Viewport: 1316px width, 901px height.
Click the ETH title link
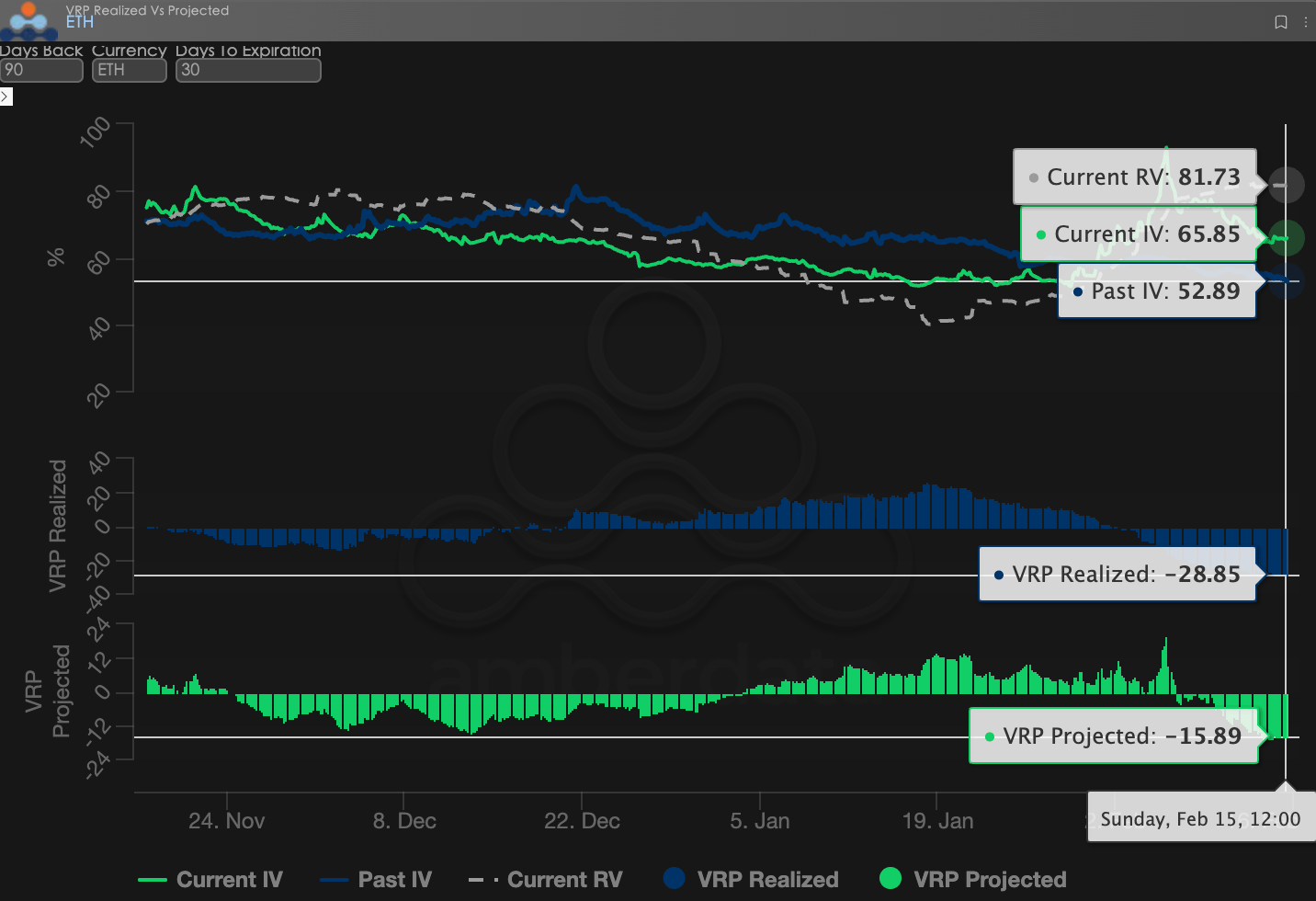click(80, 22)
